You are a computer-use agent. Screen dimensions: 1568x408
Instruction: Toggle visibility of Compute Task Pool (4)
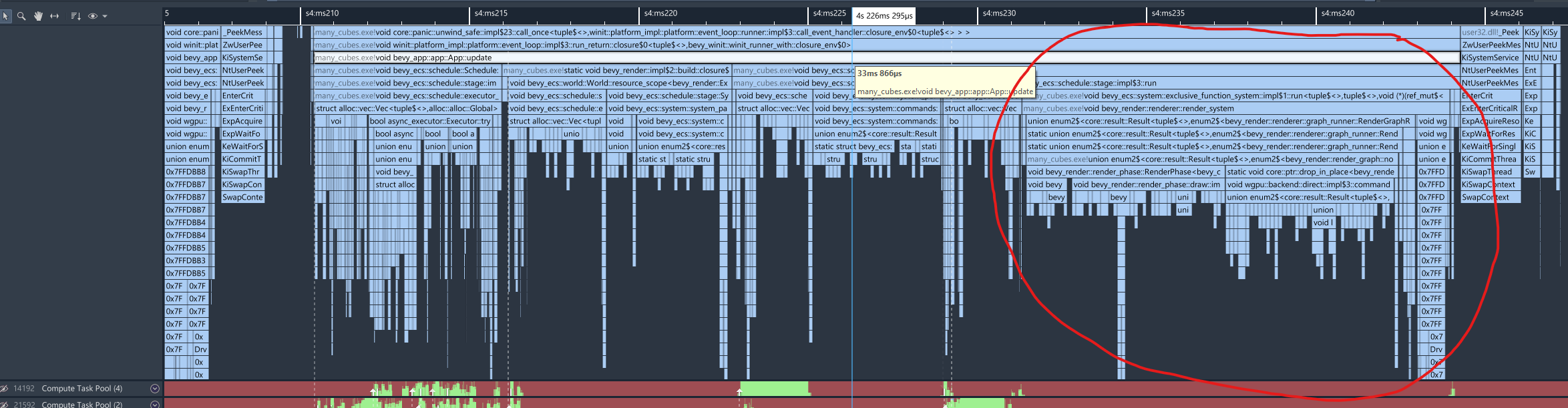[5, 389]
